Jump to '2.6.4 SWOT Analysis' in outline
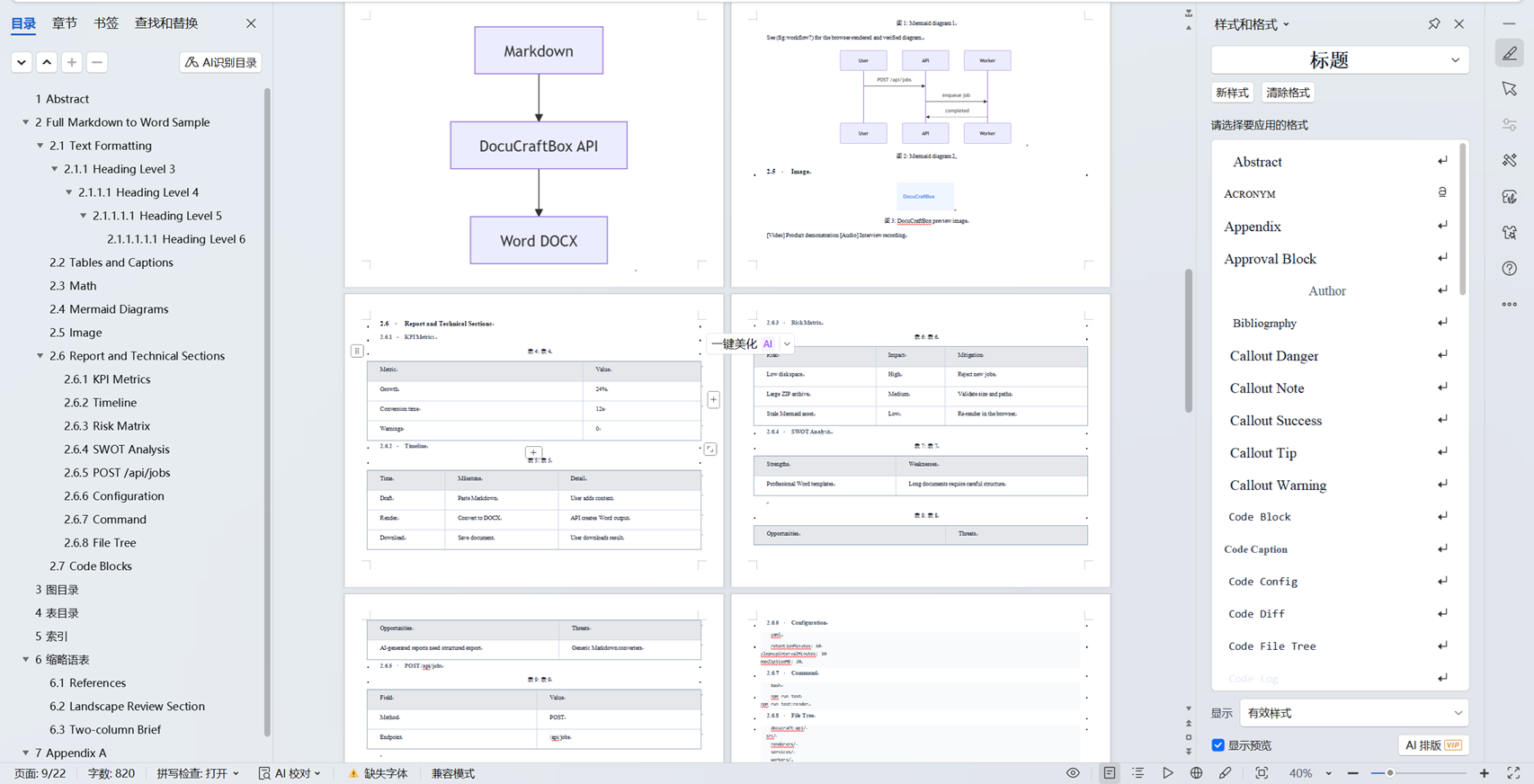 [x=117, y=450]
